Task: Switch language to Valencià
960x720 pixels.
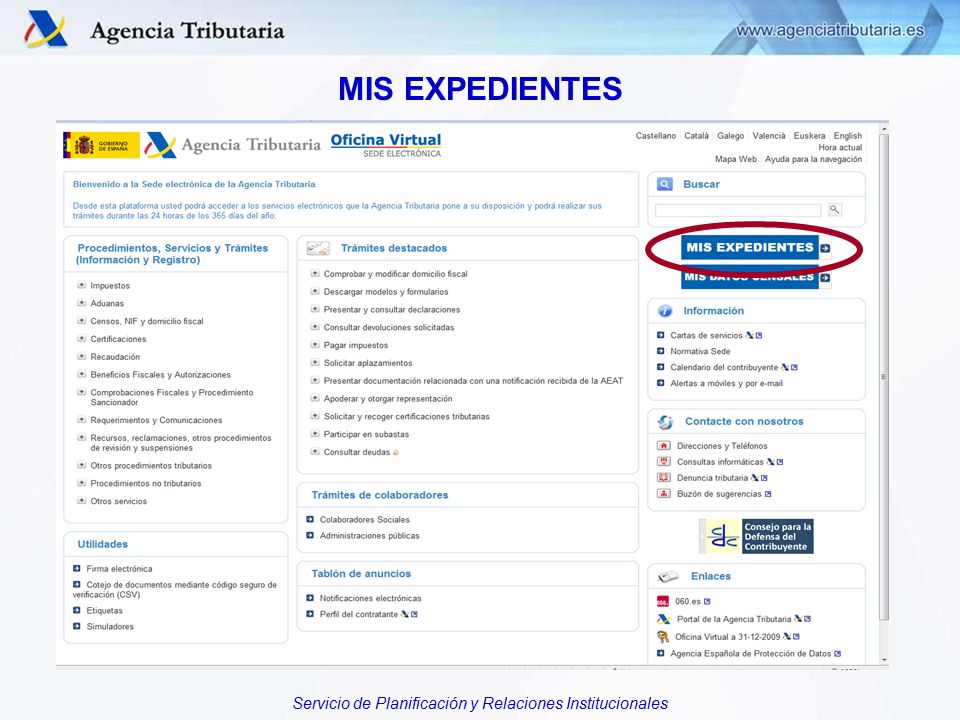Action: (769, 136)
